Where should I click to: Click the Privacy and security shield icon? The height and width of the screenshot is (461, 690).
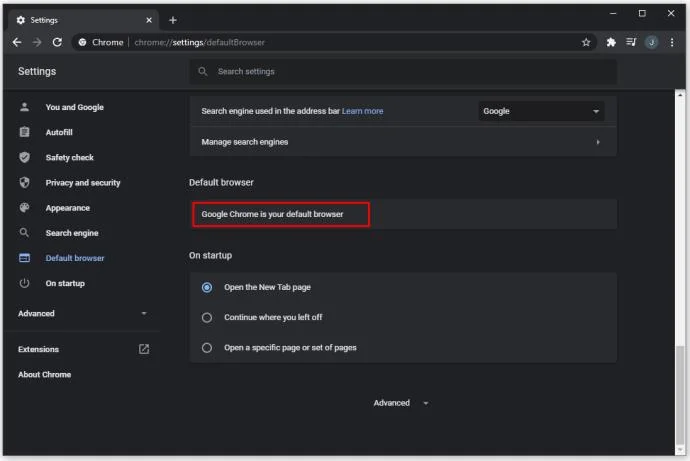(25, 183)
